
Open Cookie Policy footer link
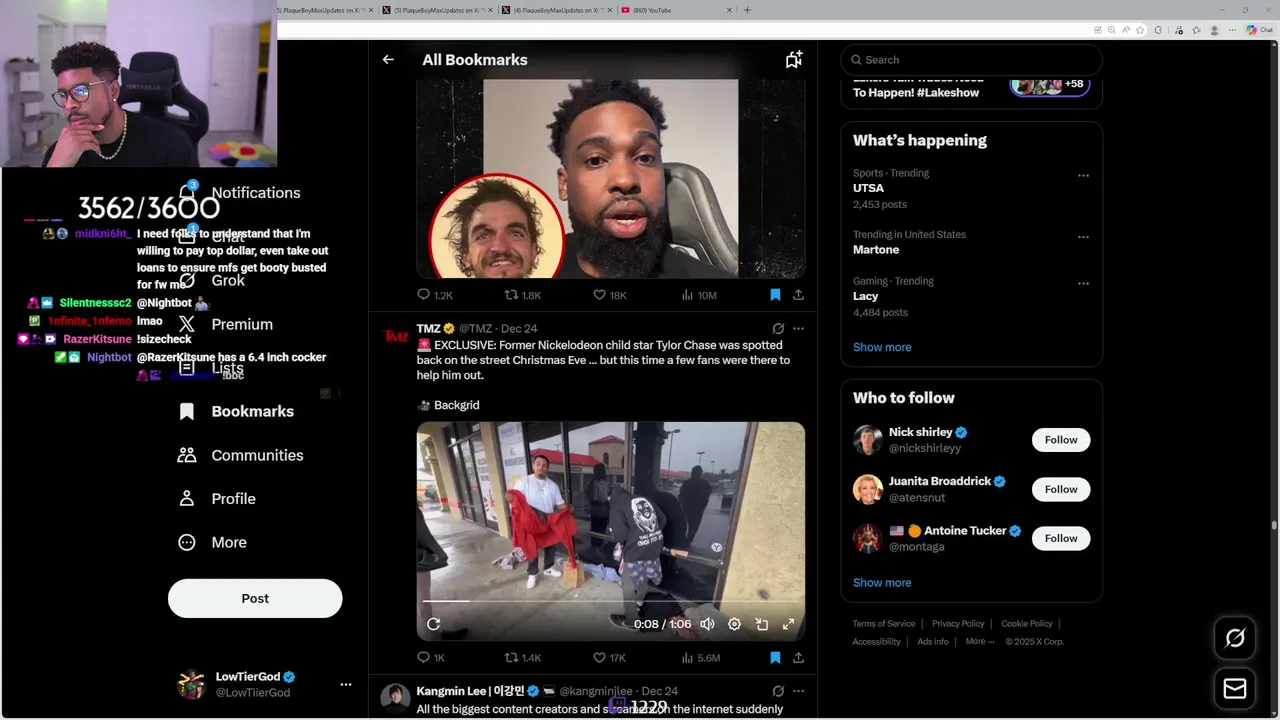click(1027, 623)
